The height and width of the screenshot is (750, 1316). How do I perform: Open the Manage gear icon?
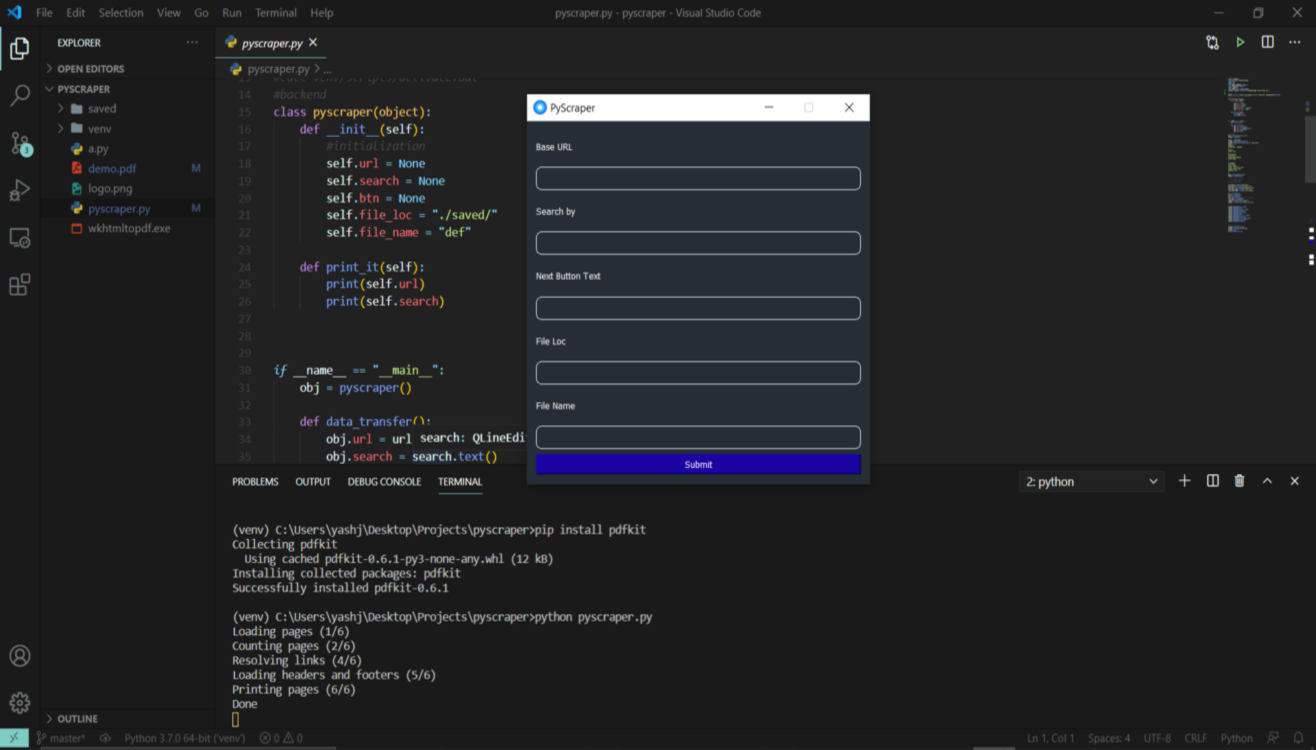[x=20, y=703]
